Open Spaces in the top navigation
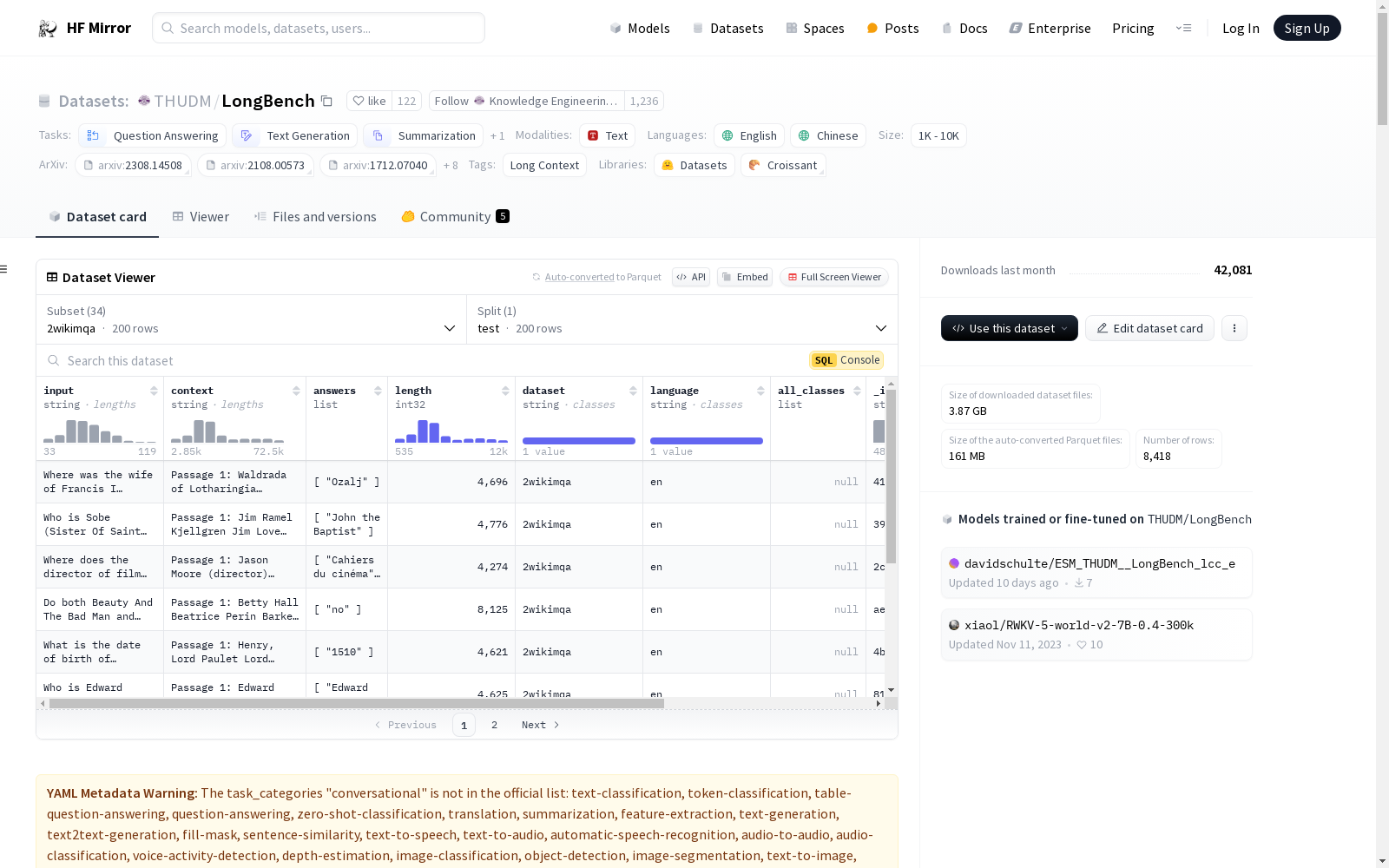The height and width of the screenshot is (868, 1389). (815, 28)
